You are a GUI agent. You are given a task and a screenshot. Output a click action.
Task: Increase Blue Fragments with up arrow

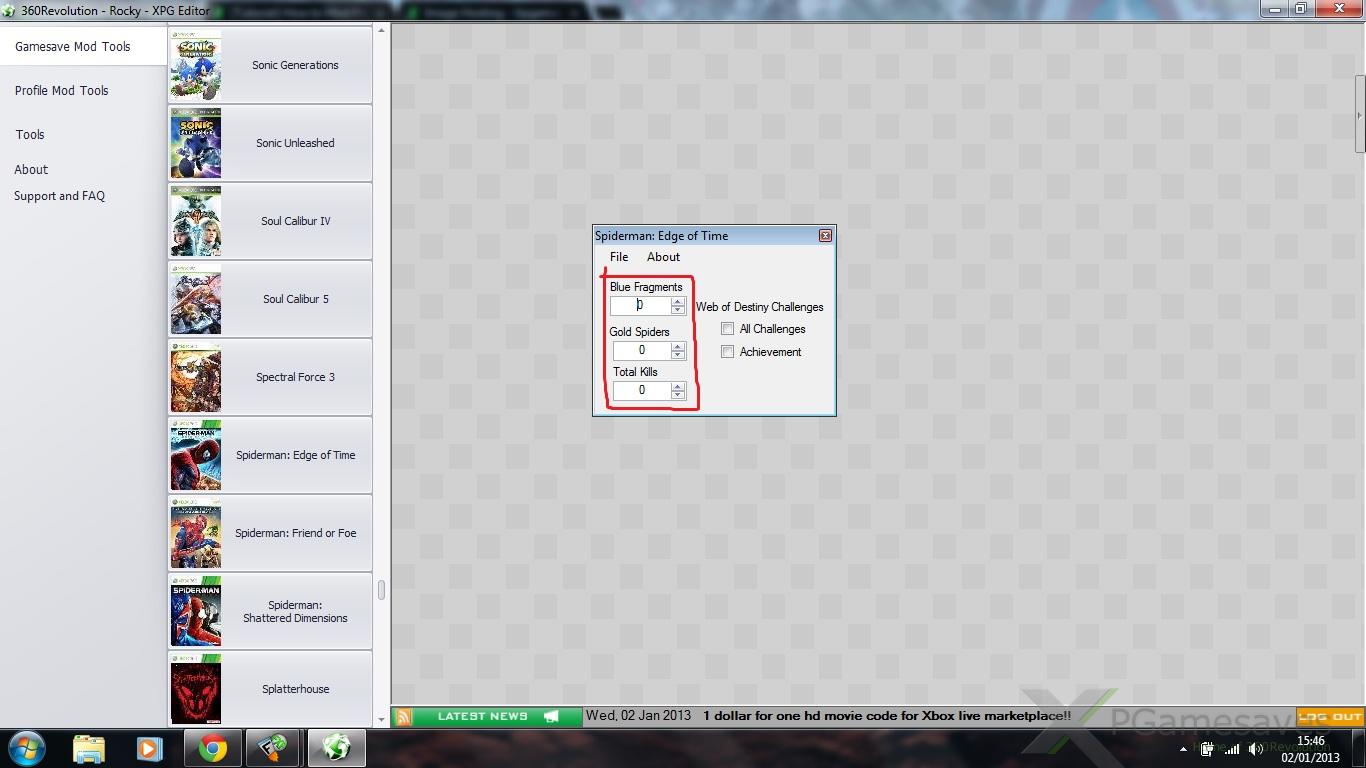coord(678,302)
